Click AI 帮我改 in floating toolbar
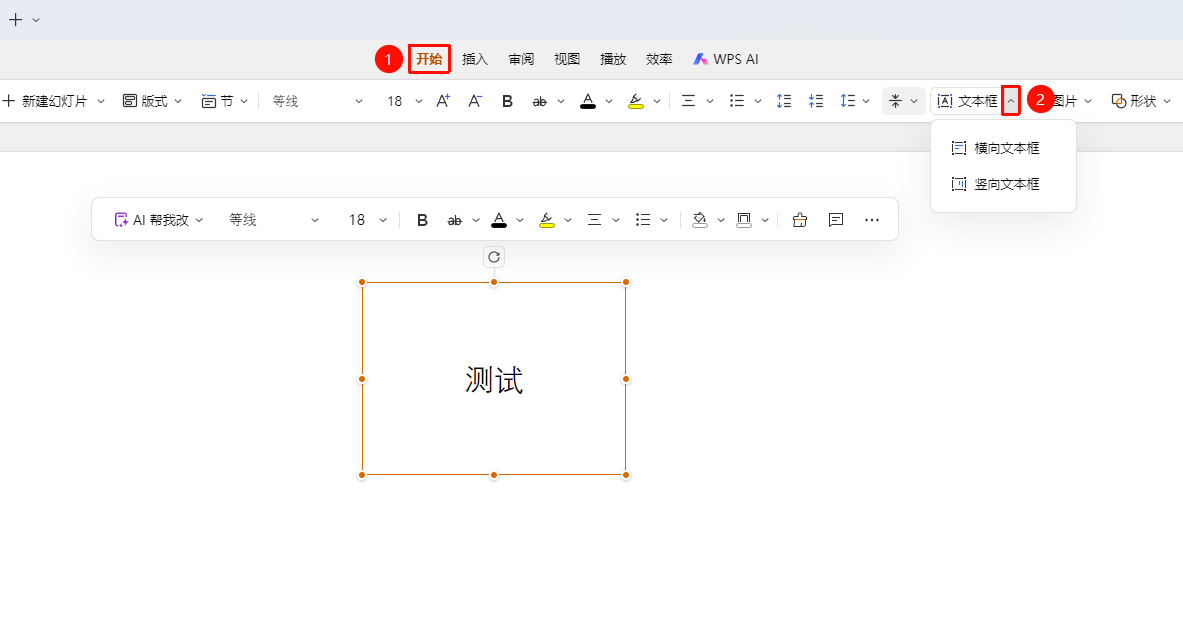This screenshot has height=642, width=1183. [158, 220]
